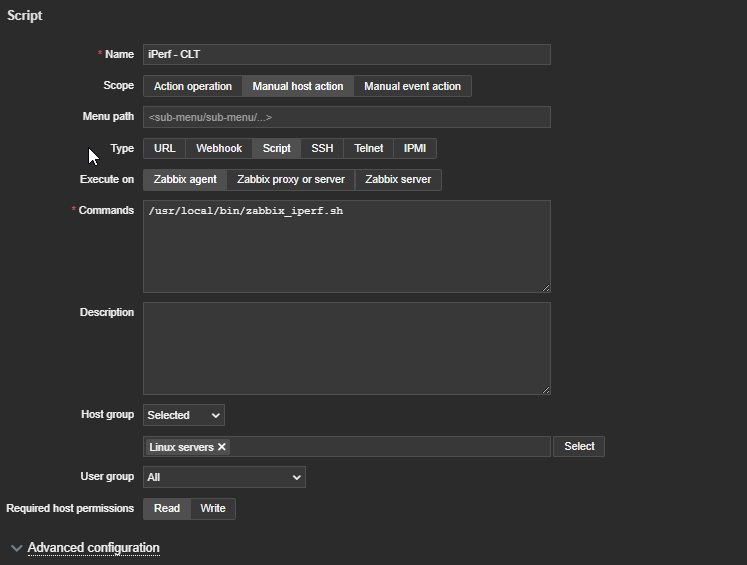The image size is (747, 565).
Task: Choose IPMI as script type
Action: [x=415, y=148]
